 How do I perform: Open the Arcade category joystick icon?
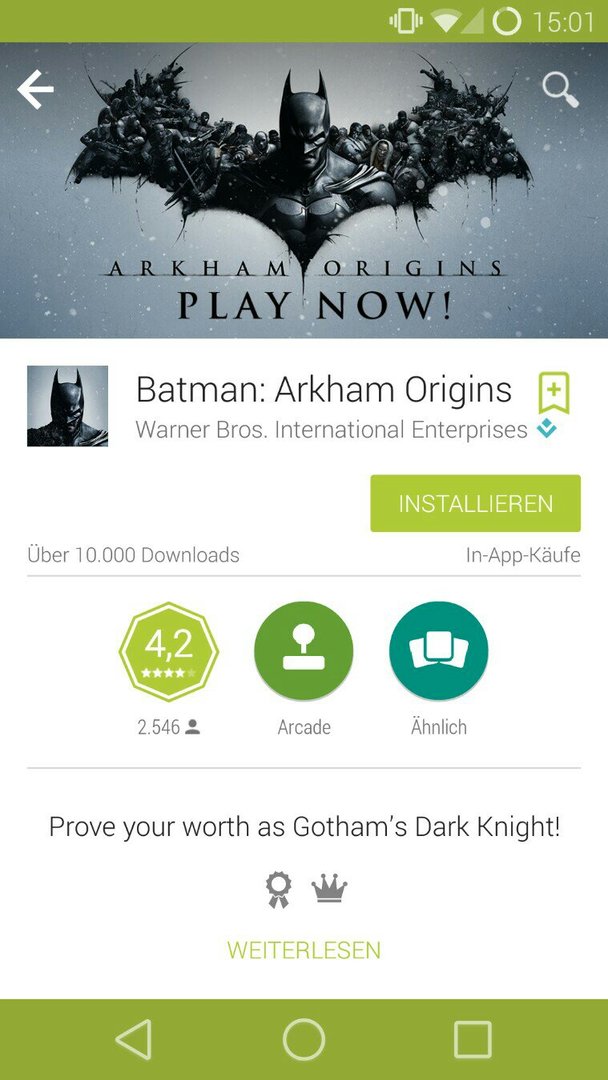[x=304, y=651]
